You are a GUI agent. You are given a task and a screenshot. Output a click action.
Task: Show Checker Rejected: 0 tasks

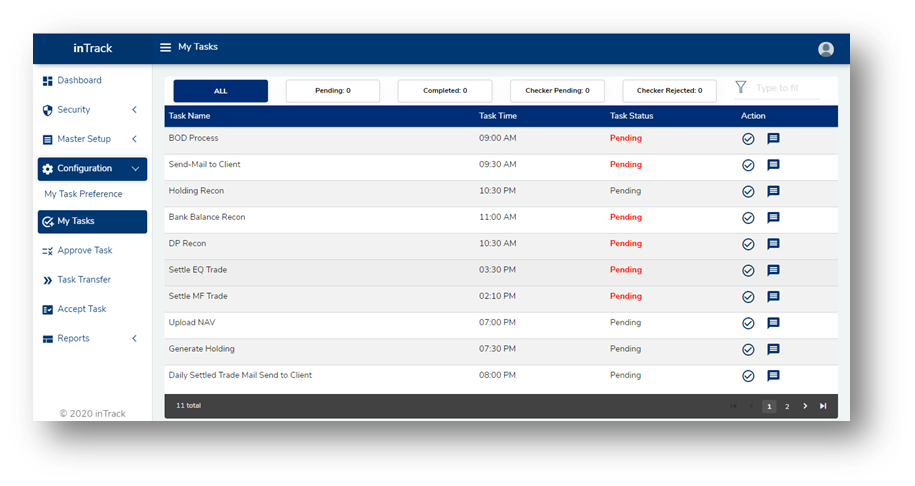click(x=669, y=91)
